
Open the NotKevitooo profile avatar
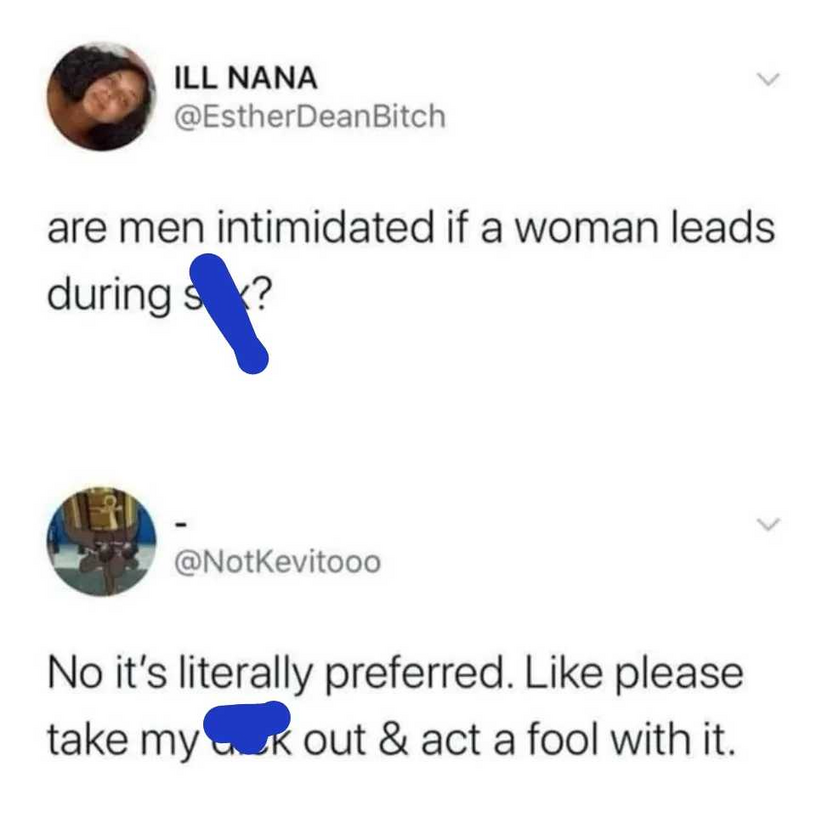[102, 541]
